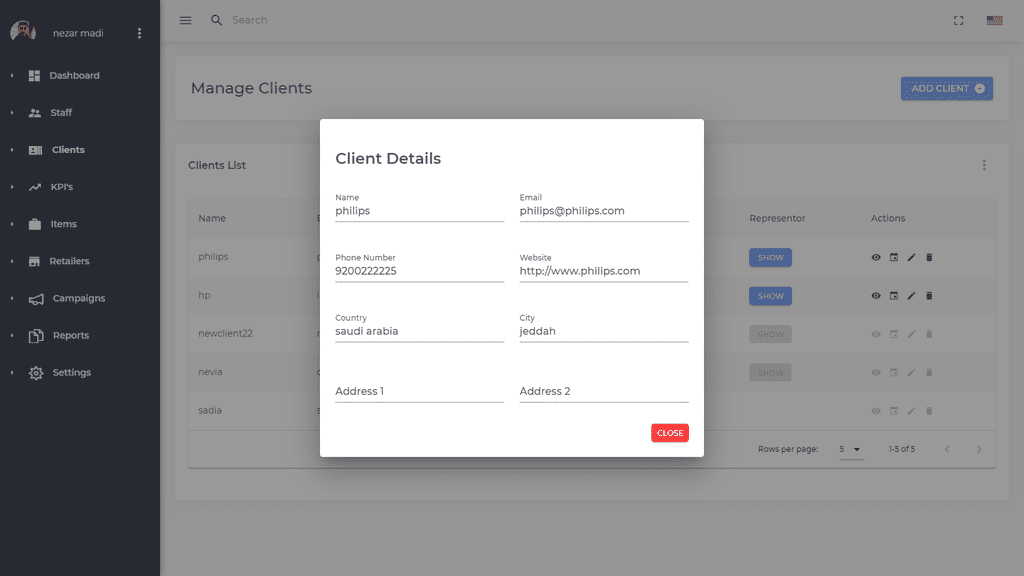Expand the Clients sidebar arrow
The width and height of the screenshot is (1024, 576).
[x=12, y=150]
